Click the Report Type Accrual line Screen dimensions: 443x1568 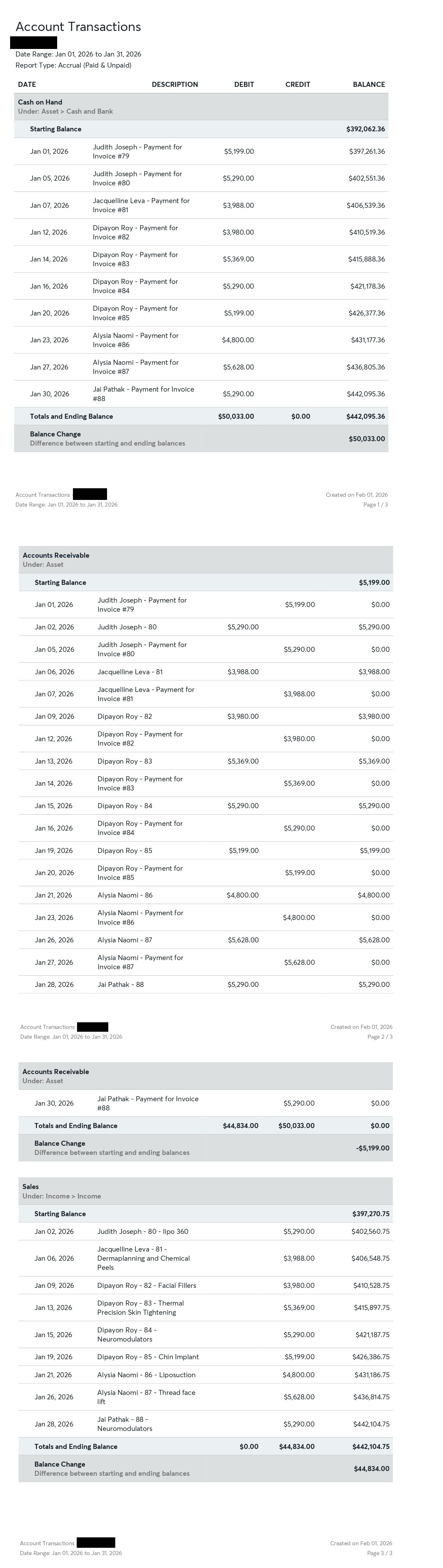[x=73, y=65]
